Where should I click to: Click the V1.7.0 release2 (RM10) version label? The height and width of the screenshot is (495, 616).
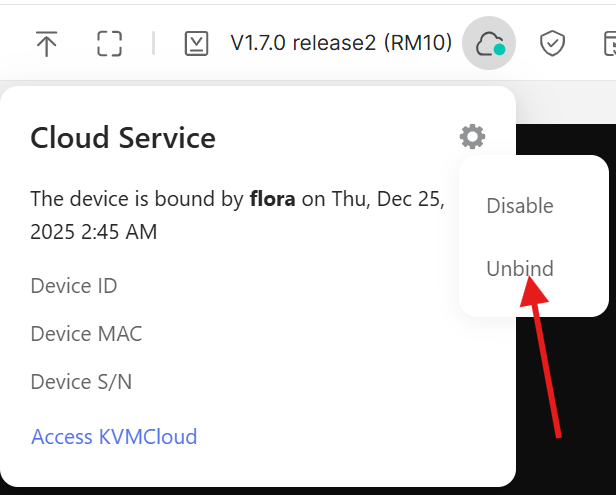(x=341, y=43)
